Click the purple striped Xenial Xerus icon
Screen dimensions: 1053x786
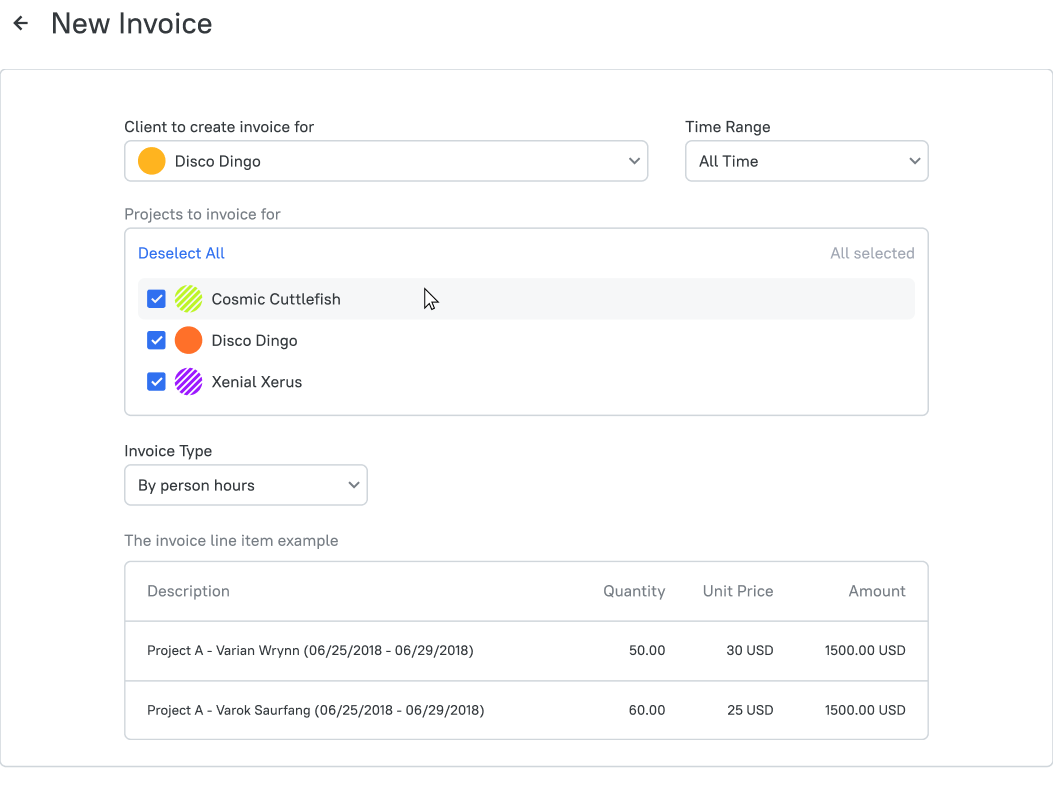point(189,382)
